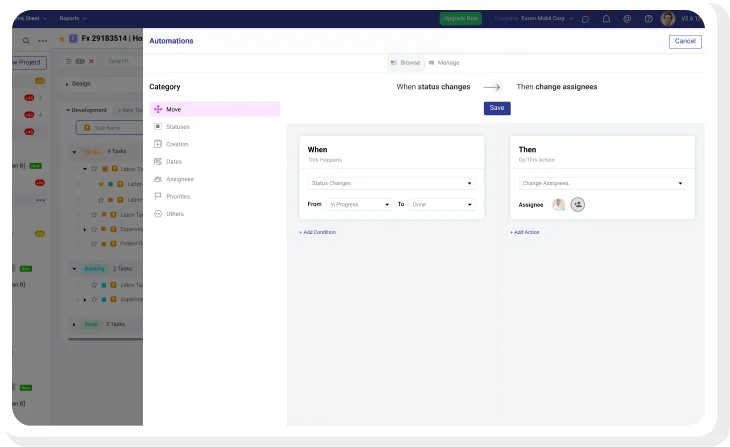Open the Exxon Mobil Corp company dropdown
The height and width of the screenshot is (447, 730).
click(x=547, y=18)
